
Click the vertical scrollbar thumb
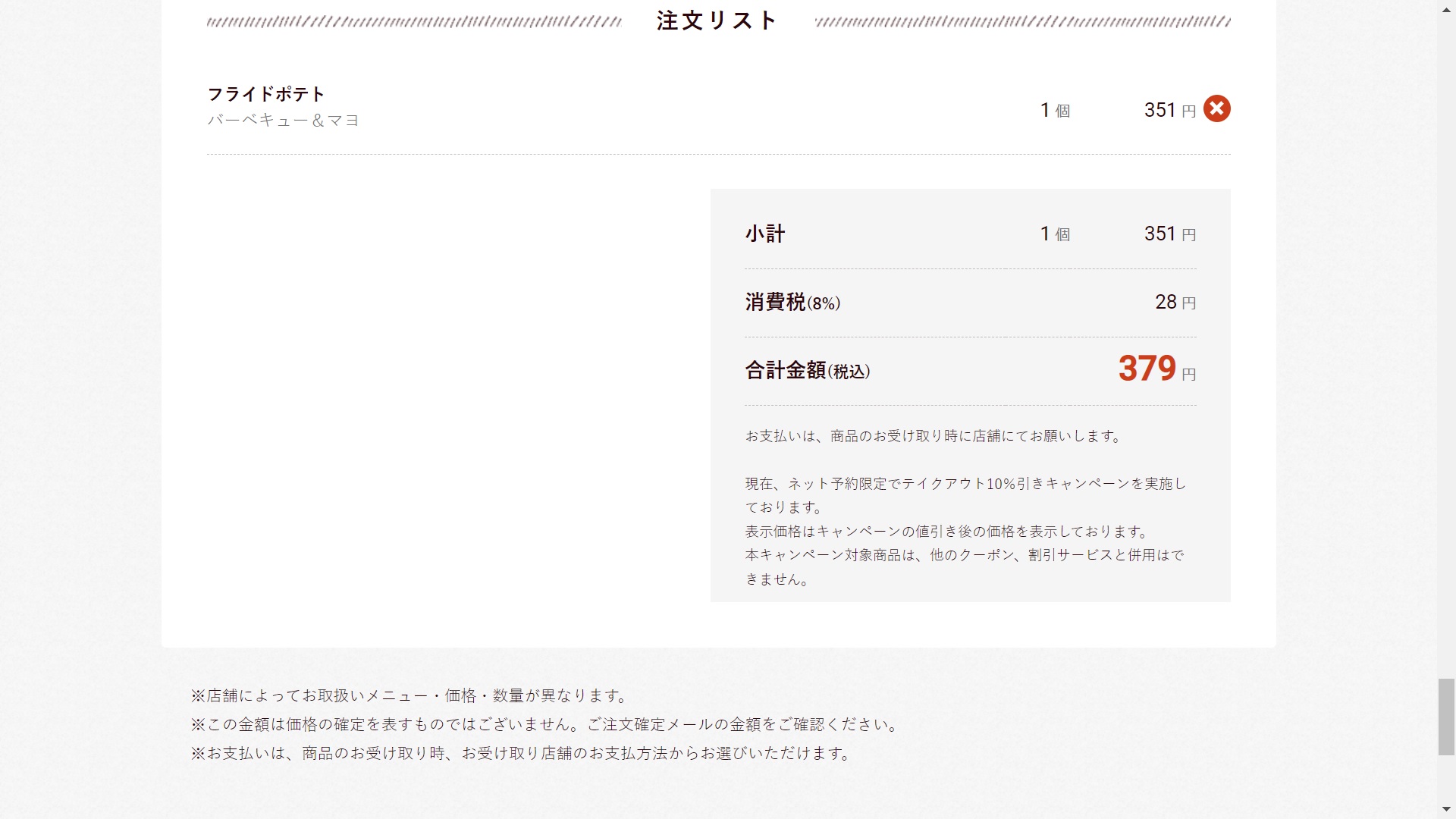pyautogui.click(x=1446, y=717)
